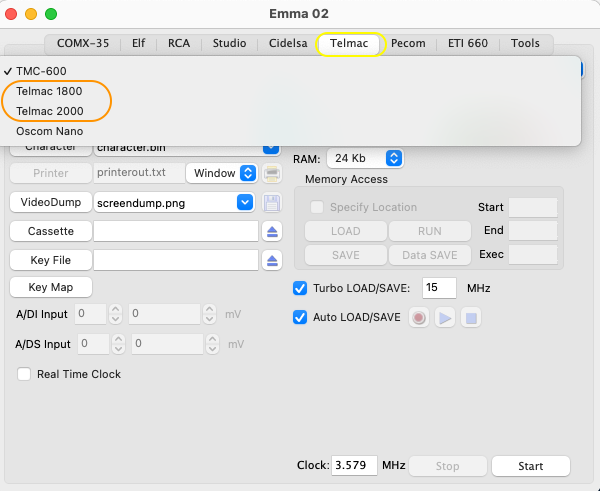Click the Printer button
600x491 pixels.
click(x=51, y=173)
